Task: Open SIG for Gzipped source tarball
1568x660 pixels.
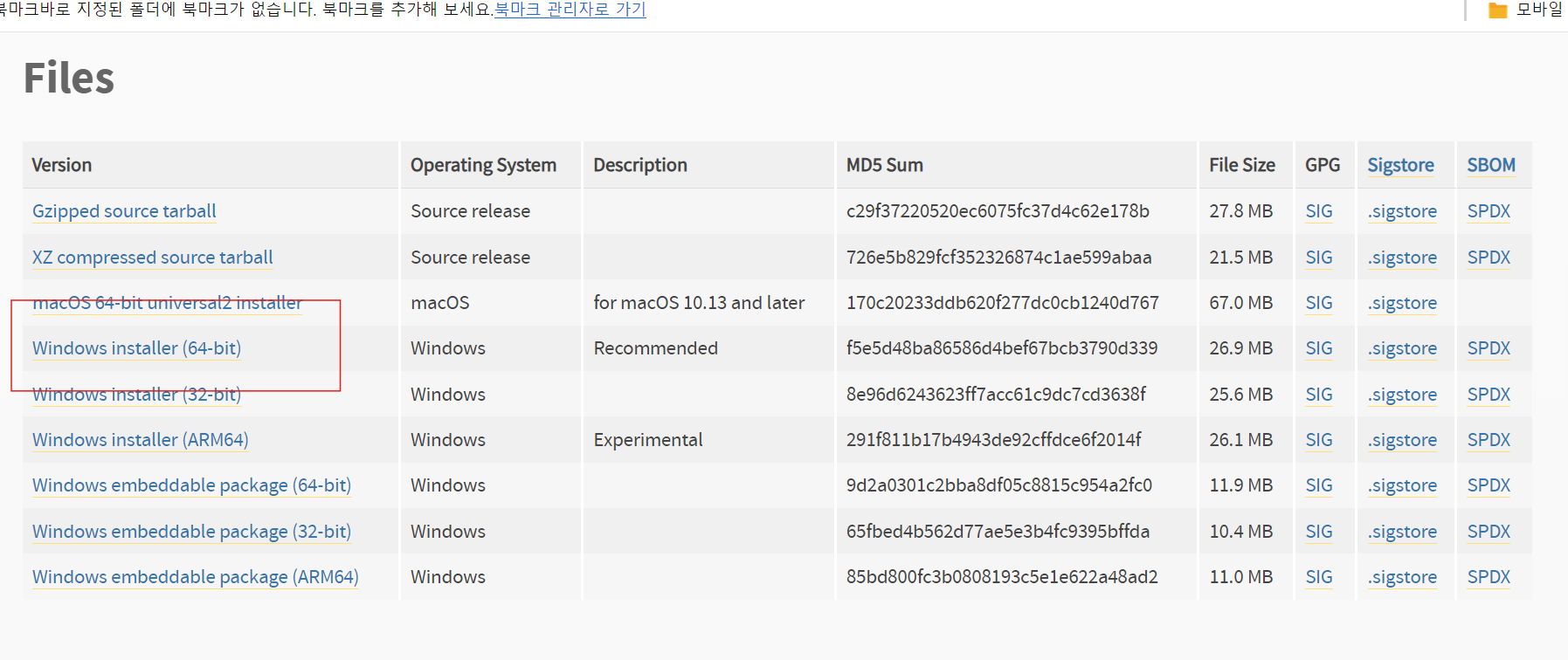Action: pos(1319,211)
